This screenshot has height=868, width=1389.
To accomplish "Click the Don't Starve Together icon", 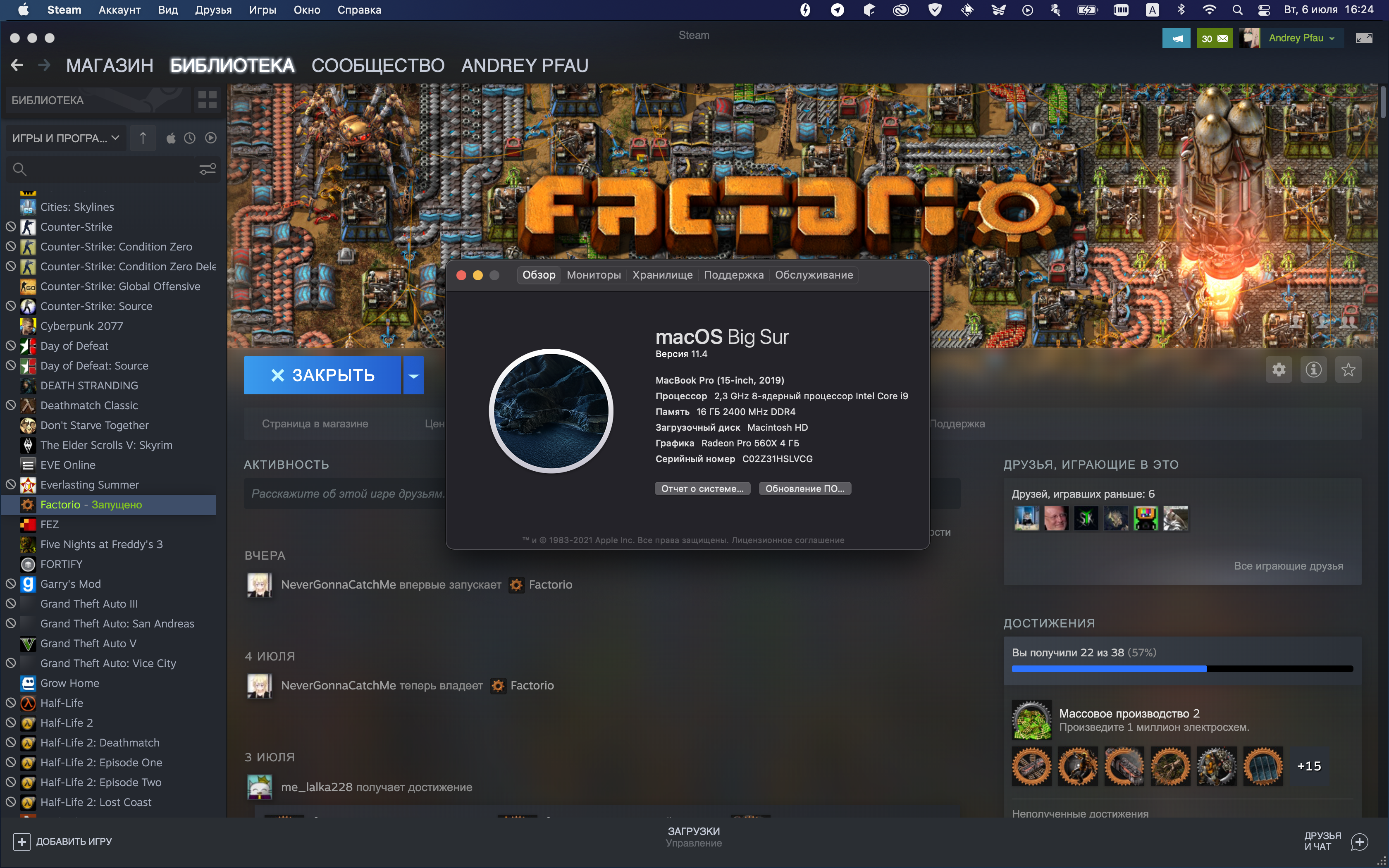I will tap(28, 425).
